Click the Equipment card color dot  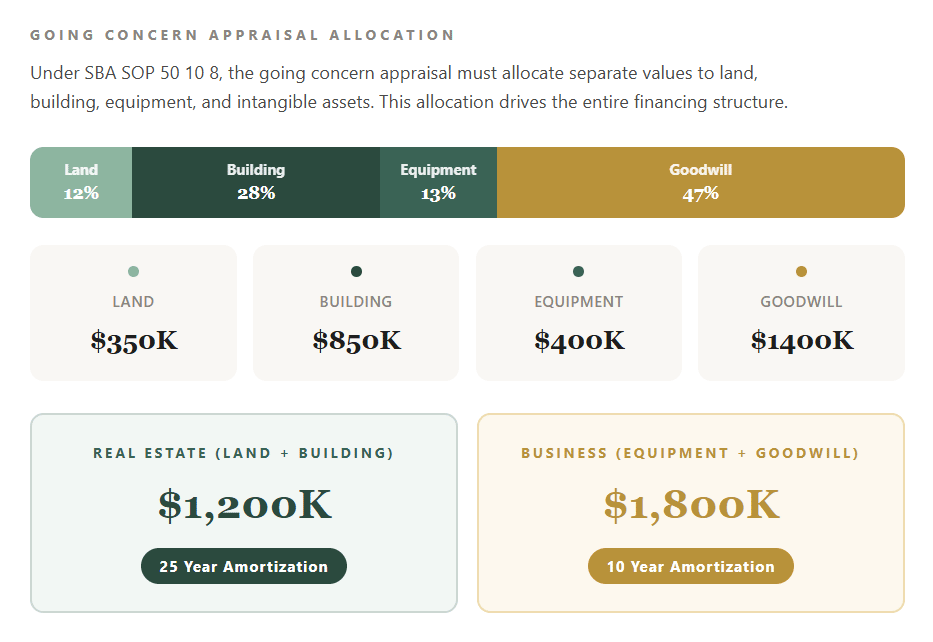tap(578, 272)
